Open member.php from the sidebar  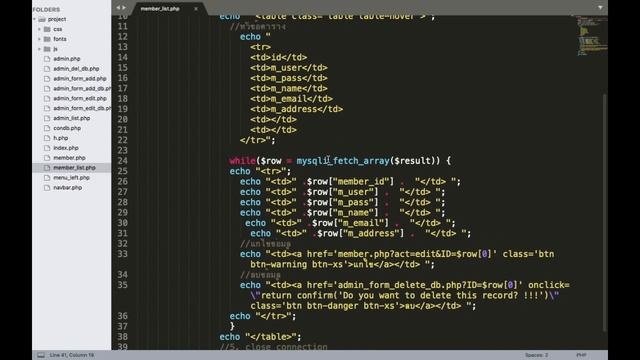tap(69, 158)
